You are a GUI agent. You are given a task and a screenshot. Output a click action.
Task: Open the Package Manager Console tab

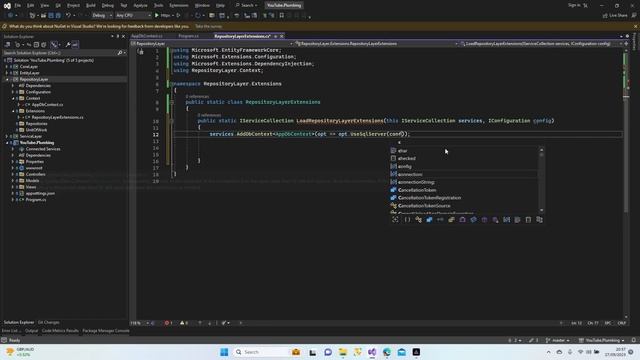[x=106, y=331]
